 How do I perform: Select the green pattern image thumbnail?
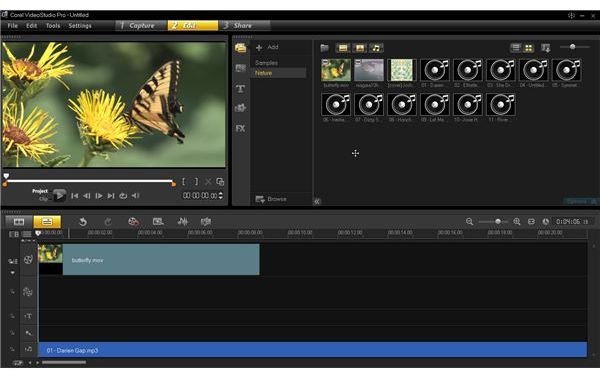tap(402, 70)
